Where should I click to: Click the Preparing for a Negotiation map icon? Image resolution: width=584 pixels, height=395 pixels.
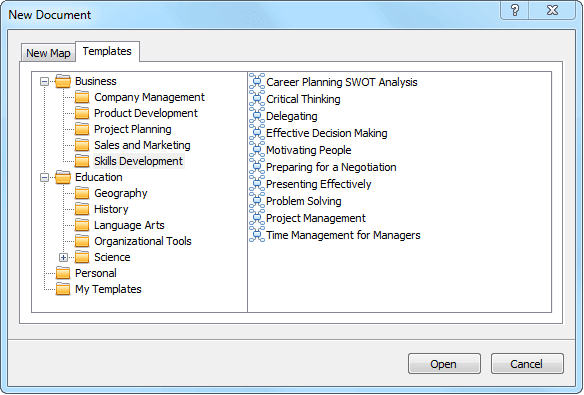coord(257,167)
